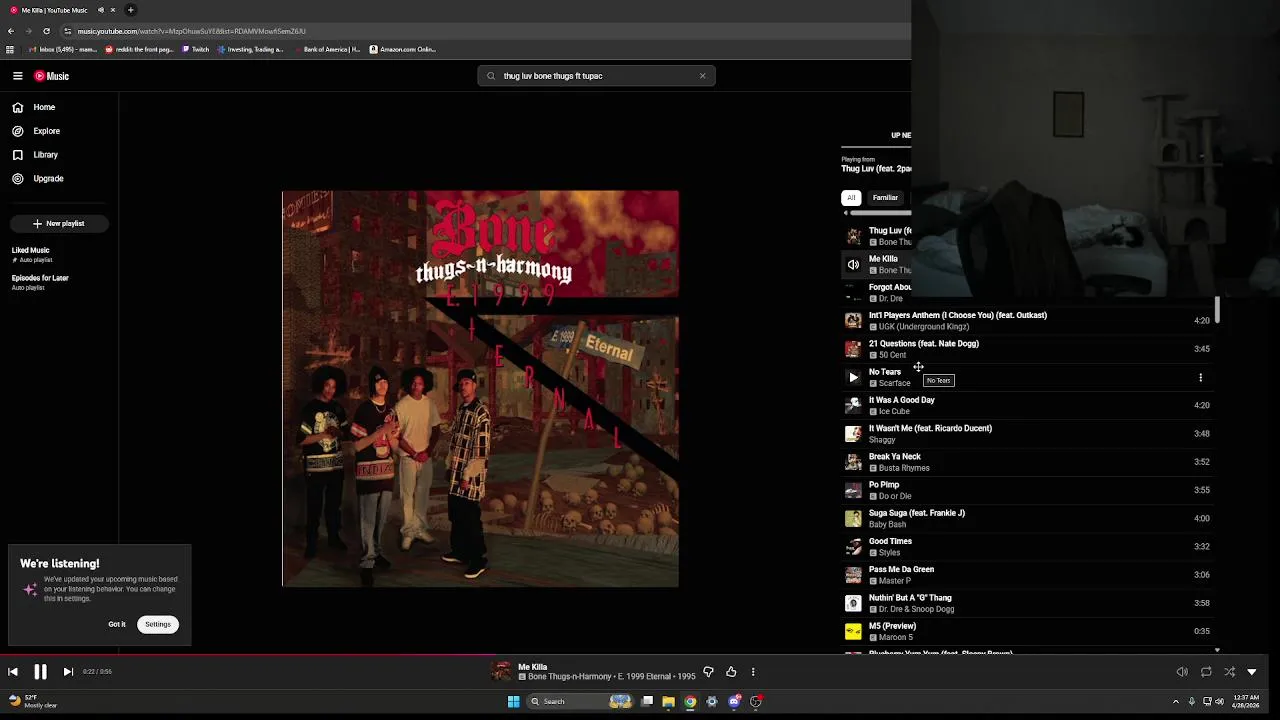The image size is (1280, 720).
Task: Click M5 (Preview) thumbnail icon
Action: coord(853,631)
